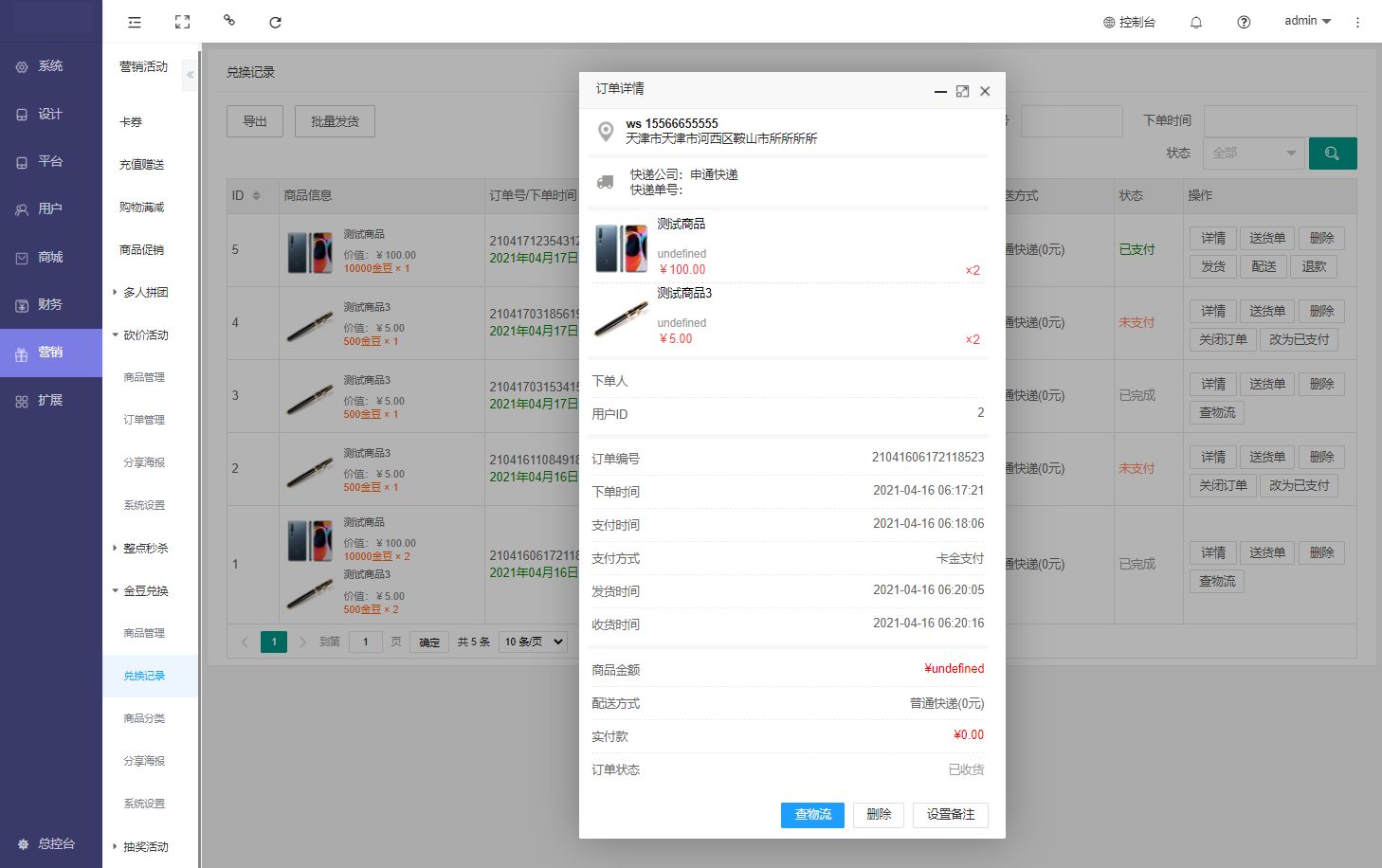Viewport: 1382px width, 868px height.
Task: Change the 10 per page selector
Action: [533, 642]
